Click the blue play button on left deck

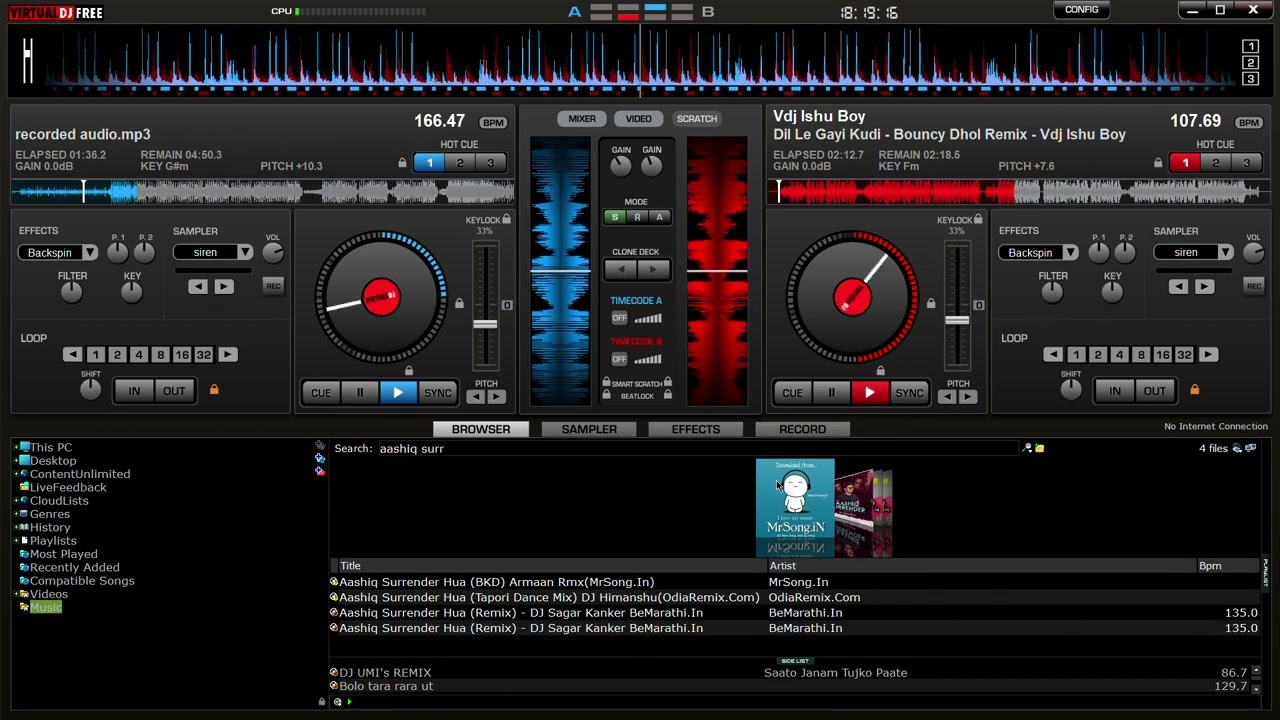coord(398,393)
